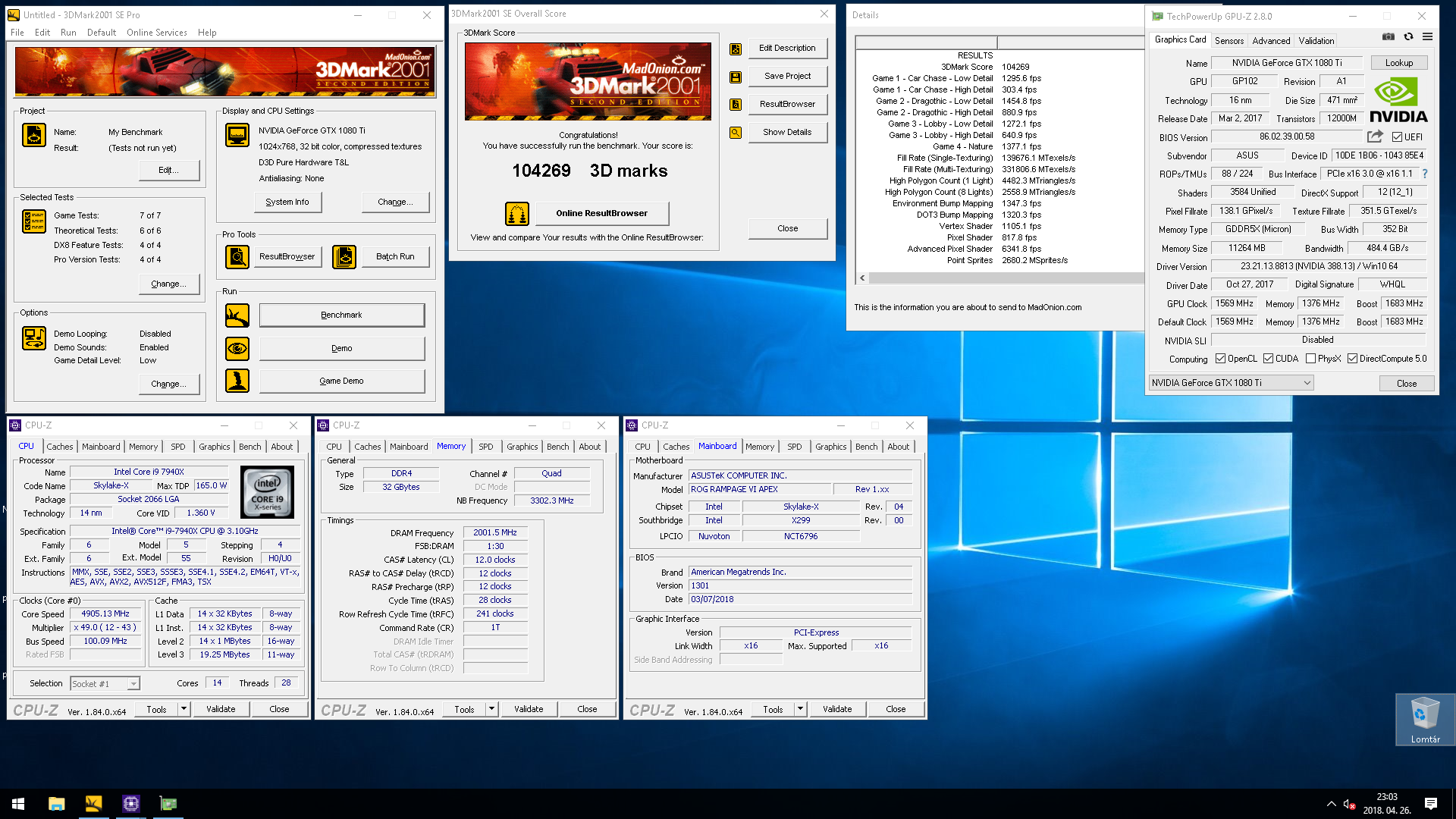This screenshot has width=1456, height=819.
Task: Open the Caches tab in first CPU-Z window
Action: pyautogui.click(x=60, y=447)
